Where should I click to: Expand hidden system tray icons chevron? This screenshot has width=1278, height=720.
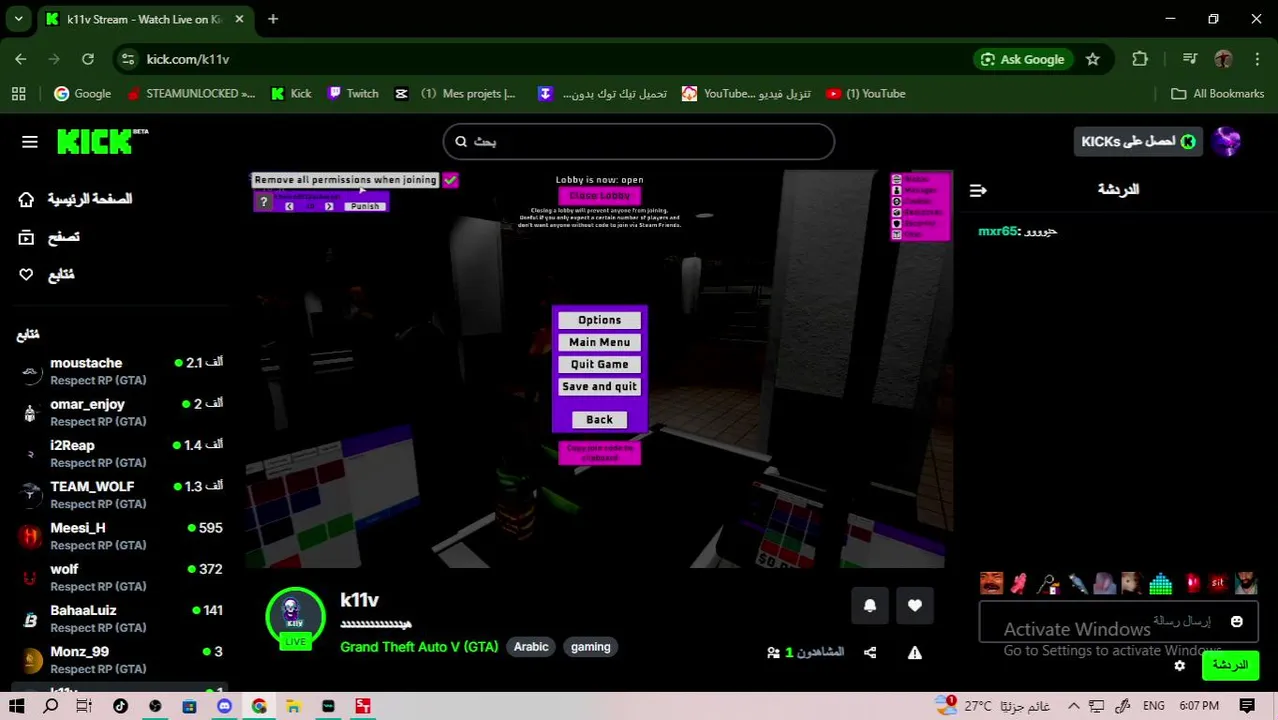[x=1073, y=706]
